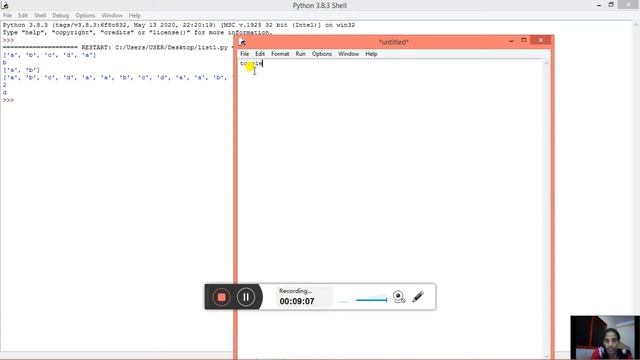Click the RESTART line in Shell output
Viewport: 640px width, 360px height.
(x=118, y=47)
